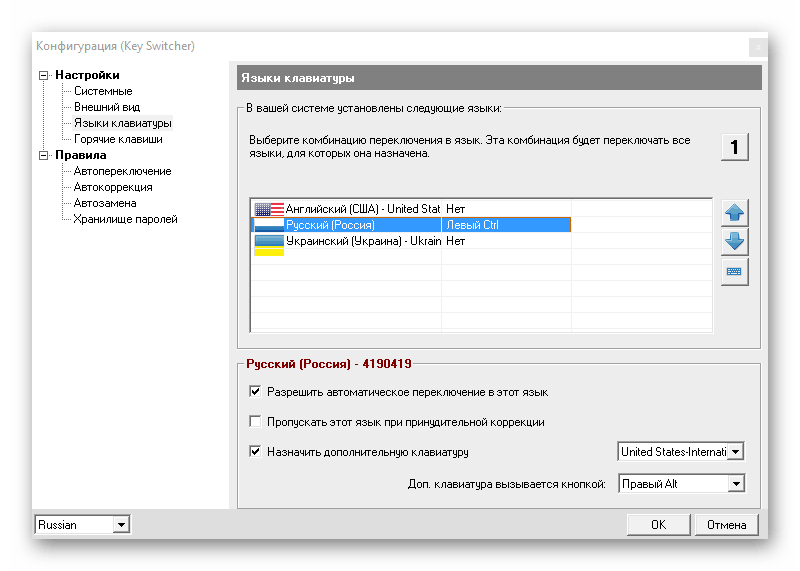Open the Правый Alt key dropdown
The height and width of the screenshot is (571, 800).
pos(736,484)
